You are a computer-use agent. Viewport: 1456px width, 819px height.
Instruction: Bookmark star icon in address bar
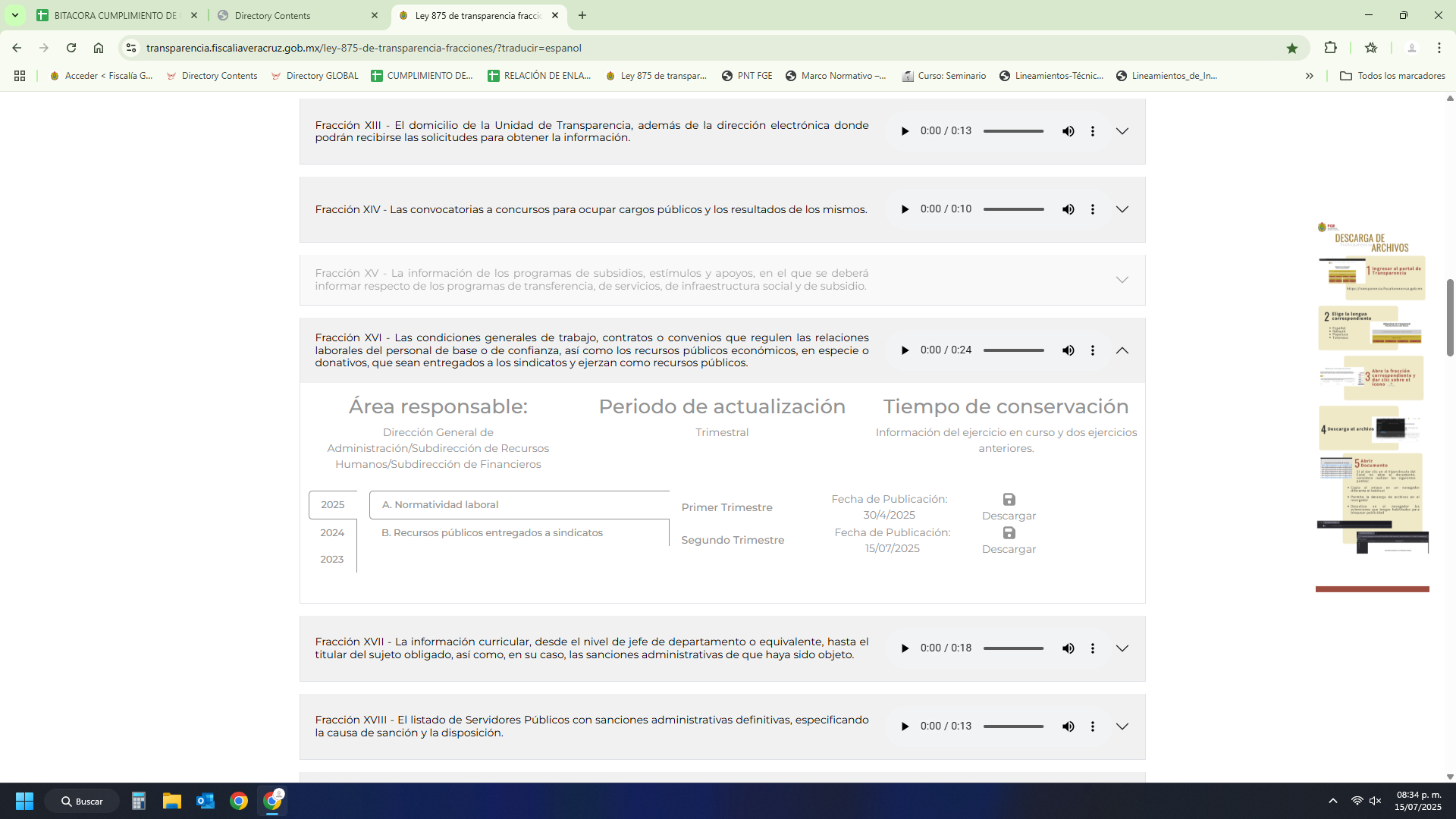[1292, 48]
